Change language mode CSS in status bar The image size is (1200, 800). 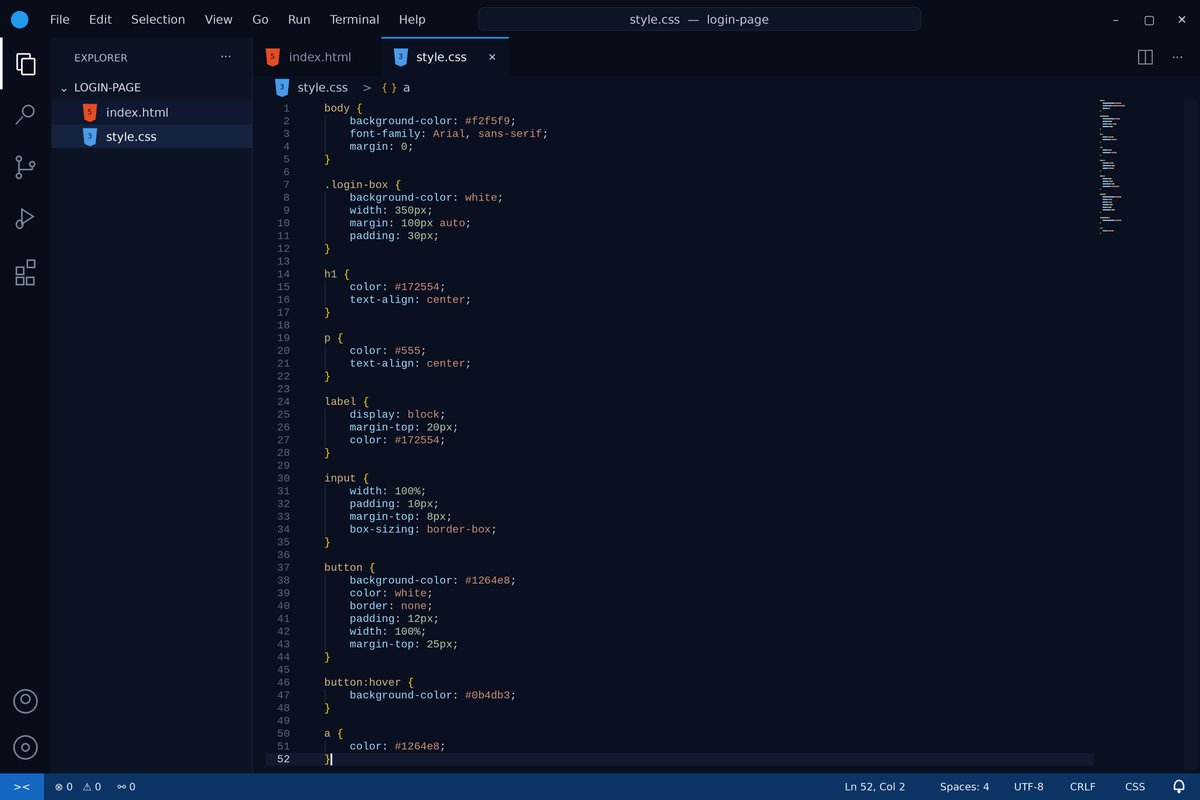click(x=1135, y=787)
